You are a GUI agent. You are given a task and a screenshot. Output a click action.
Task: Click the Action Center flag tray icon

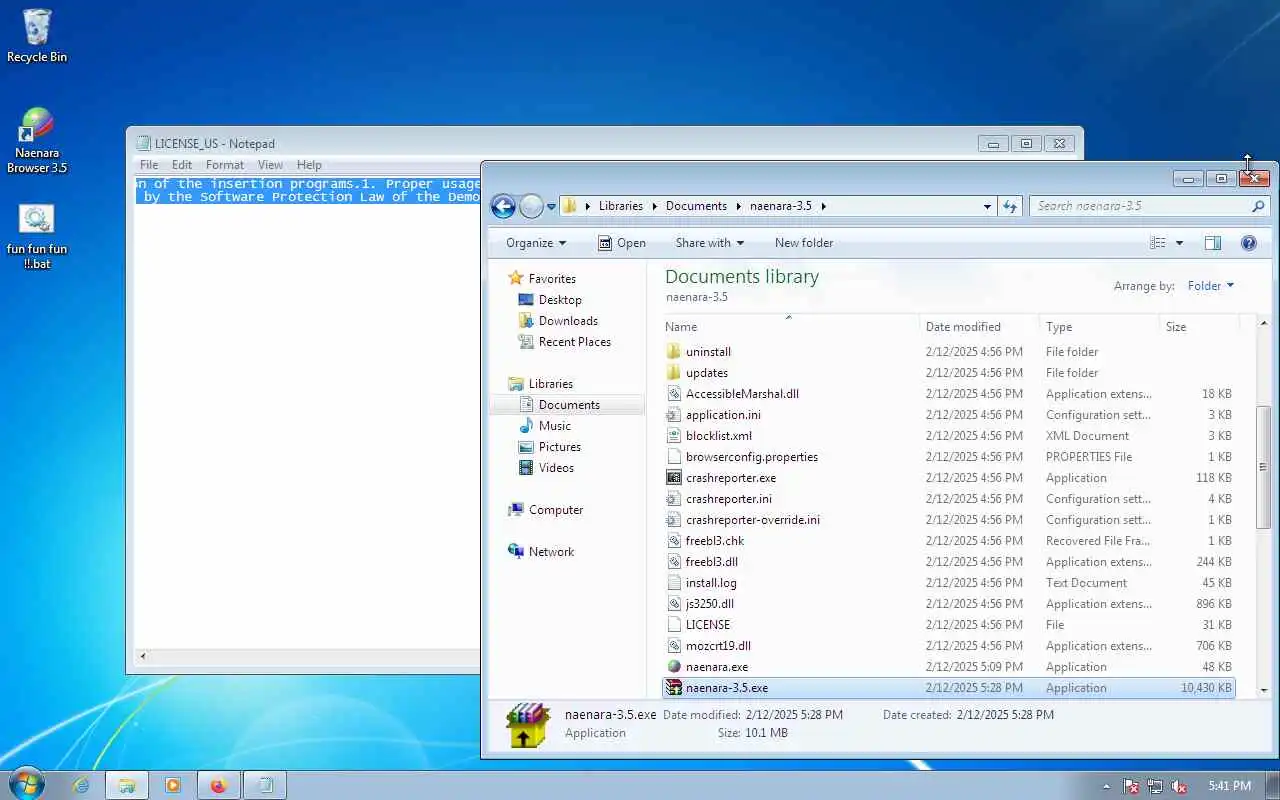coord(1131,787)
